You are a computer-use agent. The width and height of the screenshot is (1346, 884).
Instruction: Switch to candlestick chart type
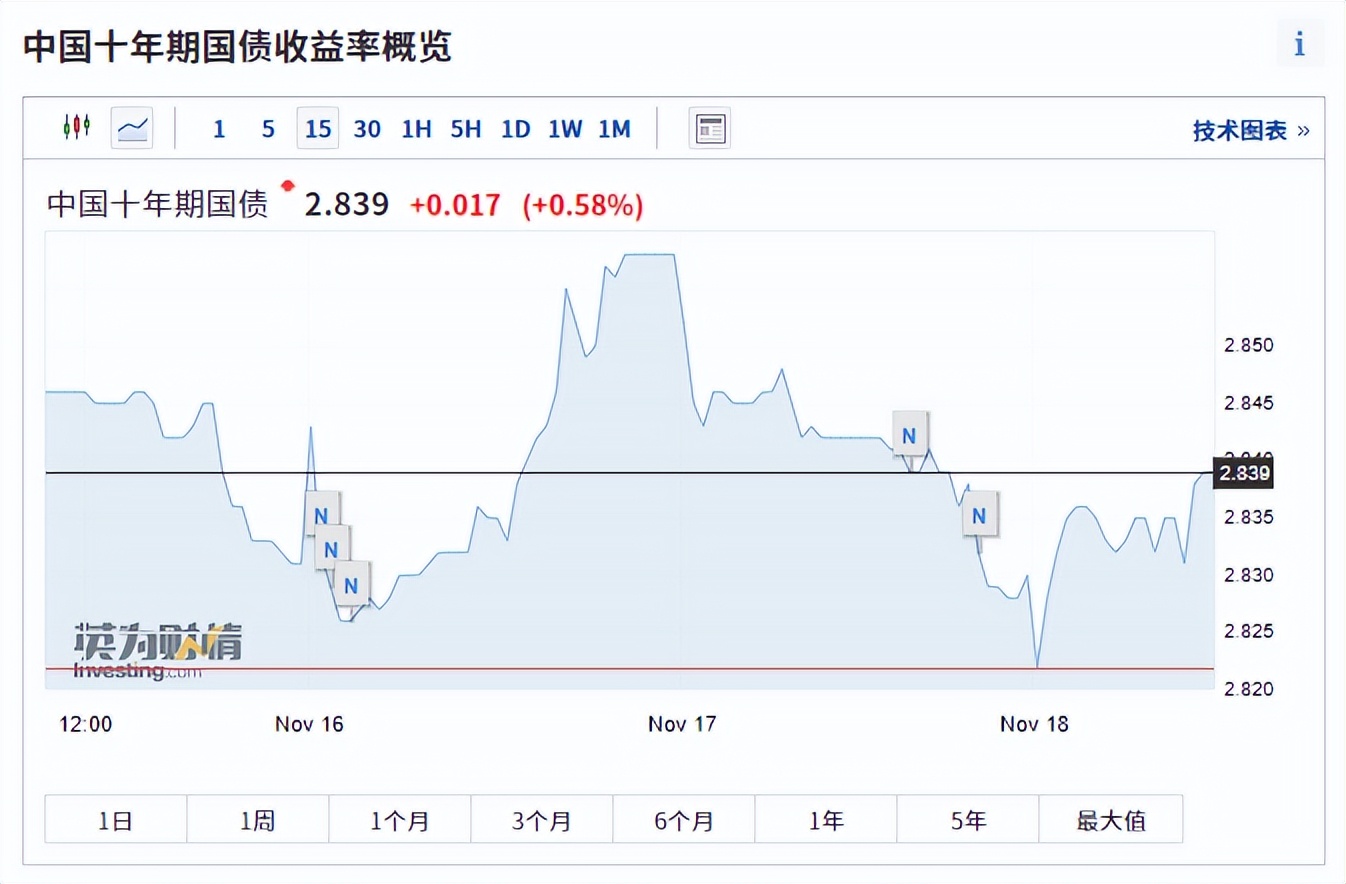[75, 128]
